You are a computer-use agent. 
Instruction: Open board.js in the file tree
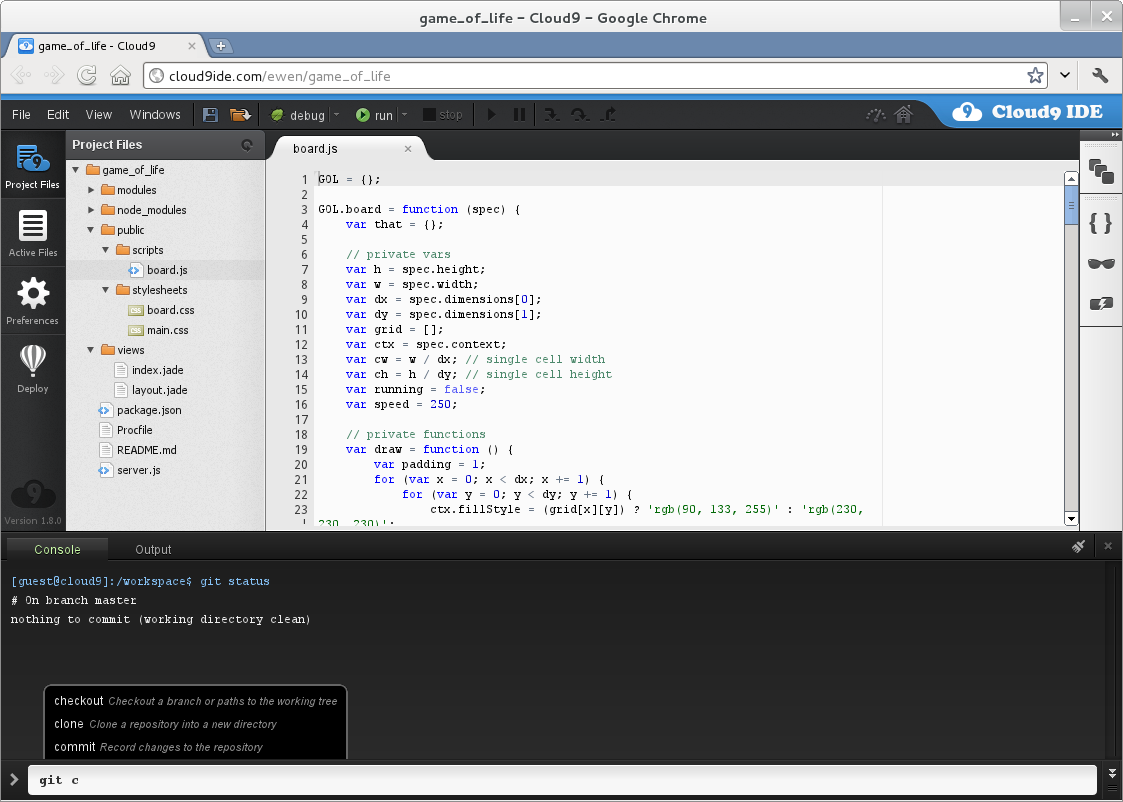pos(167,270)
